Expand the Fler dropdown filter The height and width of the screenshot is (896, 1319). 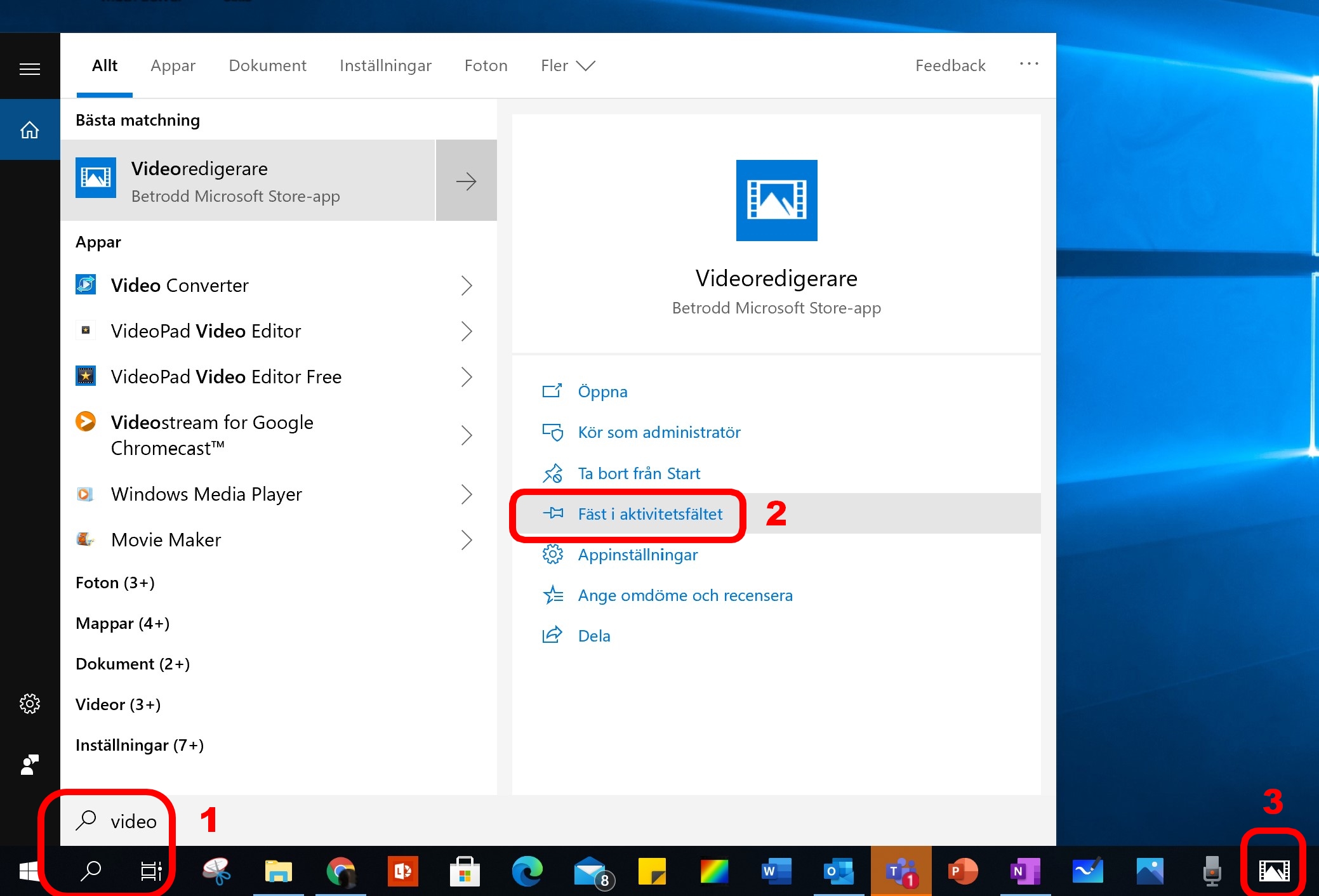point(568,65)
